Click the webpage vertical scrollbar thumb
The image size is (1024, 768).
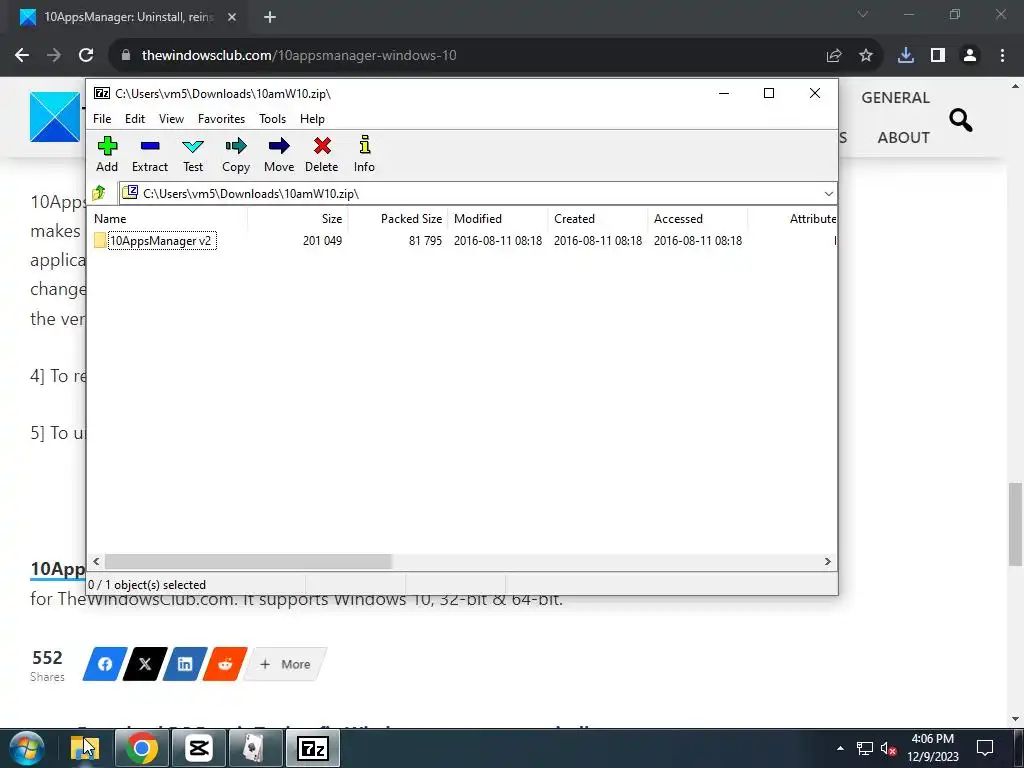coord(1015,524)
